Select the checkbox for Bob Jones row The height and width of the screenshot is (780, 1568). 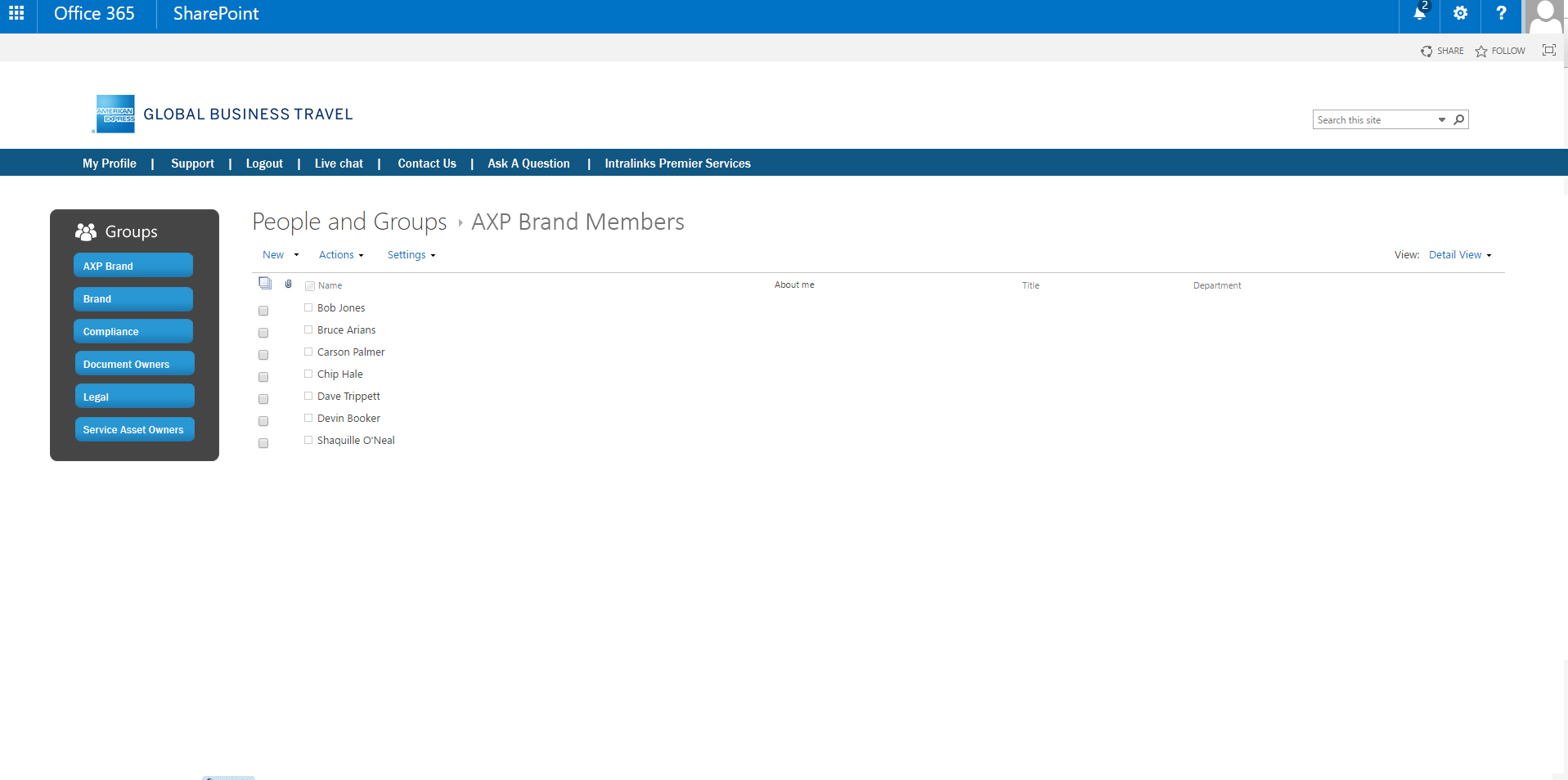point(263,311)
